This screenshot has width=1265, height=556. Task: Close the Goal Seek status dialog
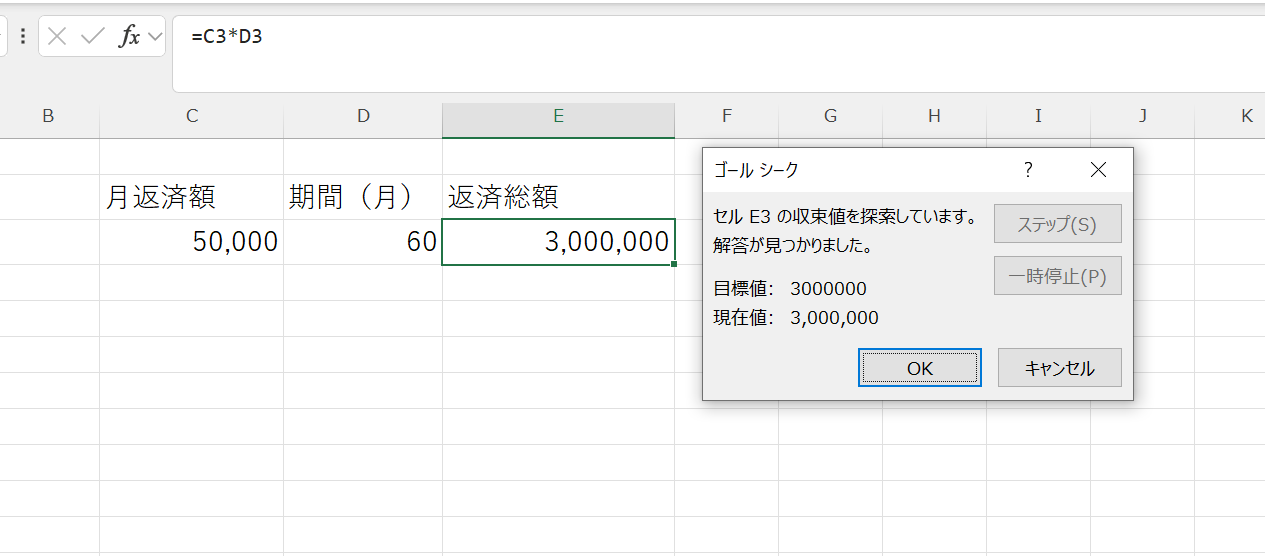[1098, 170]
